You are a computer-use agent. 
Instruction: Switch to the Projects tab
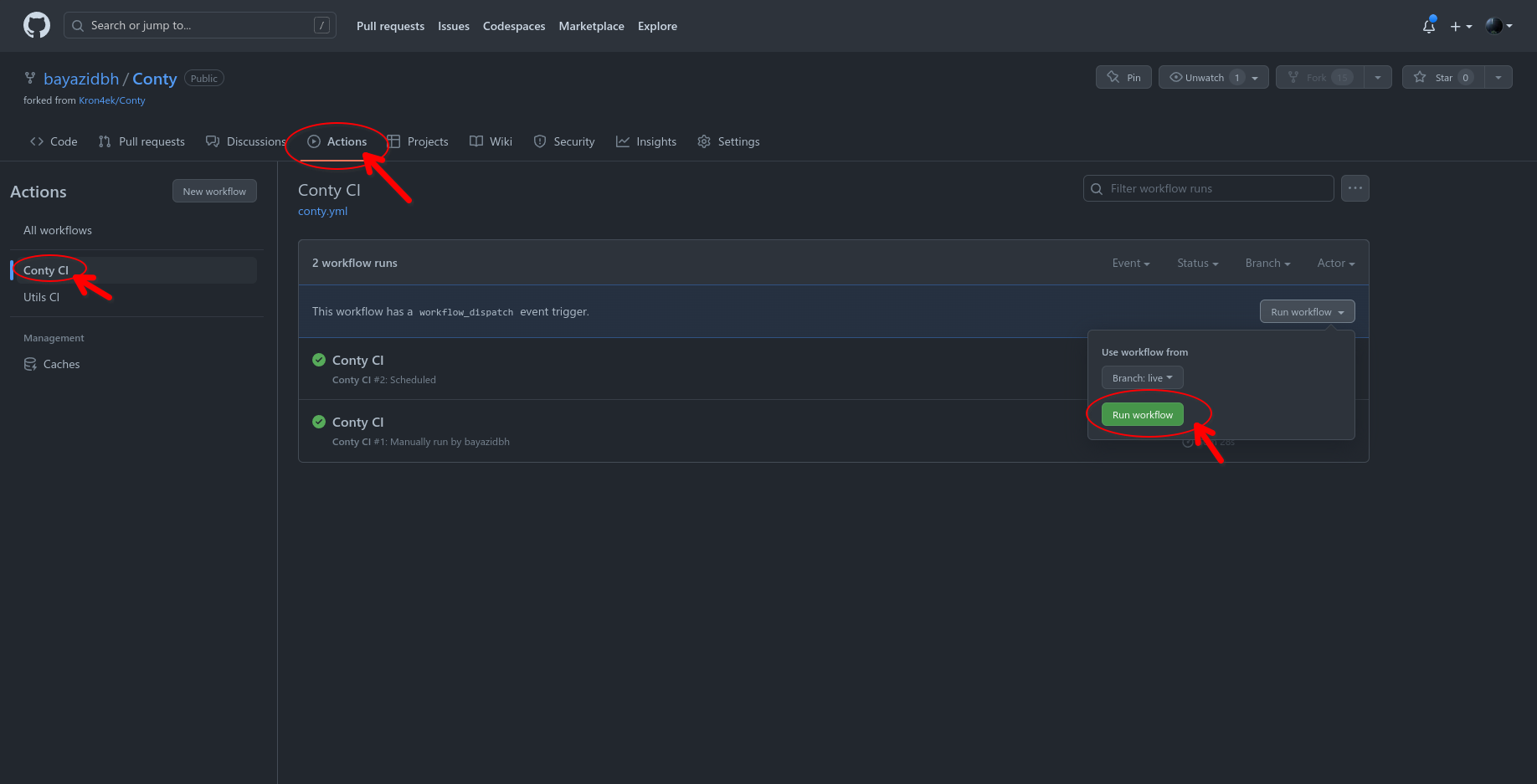point(418,141)
